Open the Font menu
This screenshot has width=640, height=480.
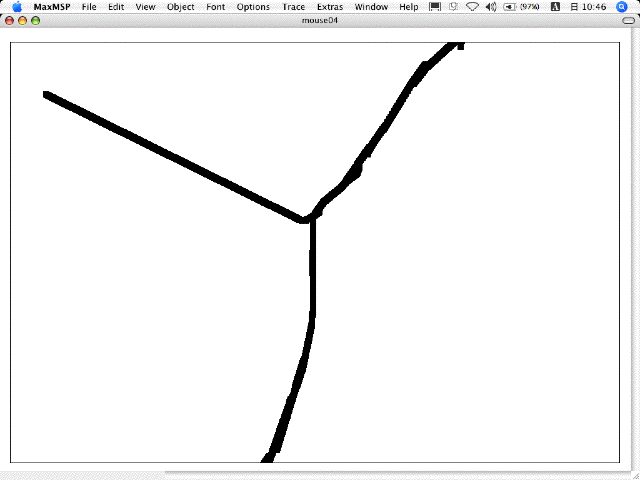click(x=216, y=7)
